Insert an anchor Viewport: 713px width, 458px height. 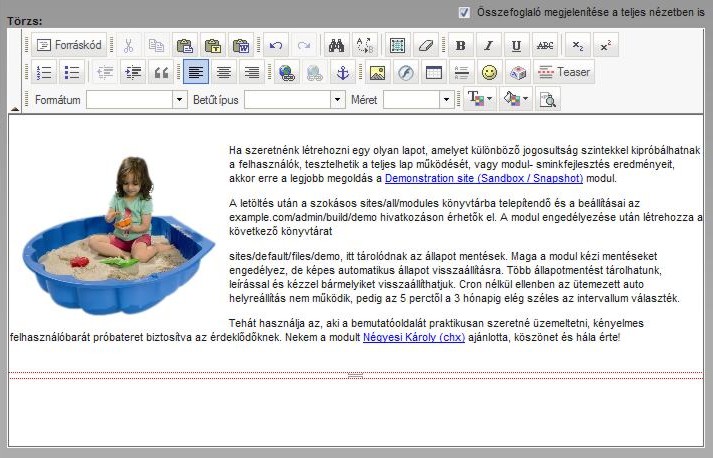point(343,72)
